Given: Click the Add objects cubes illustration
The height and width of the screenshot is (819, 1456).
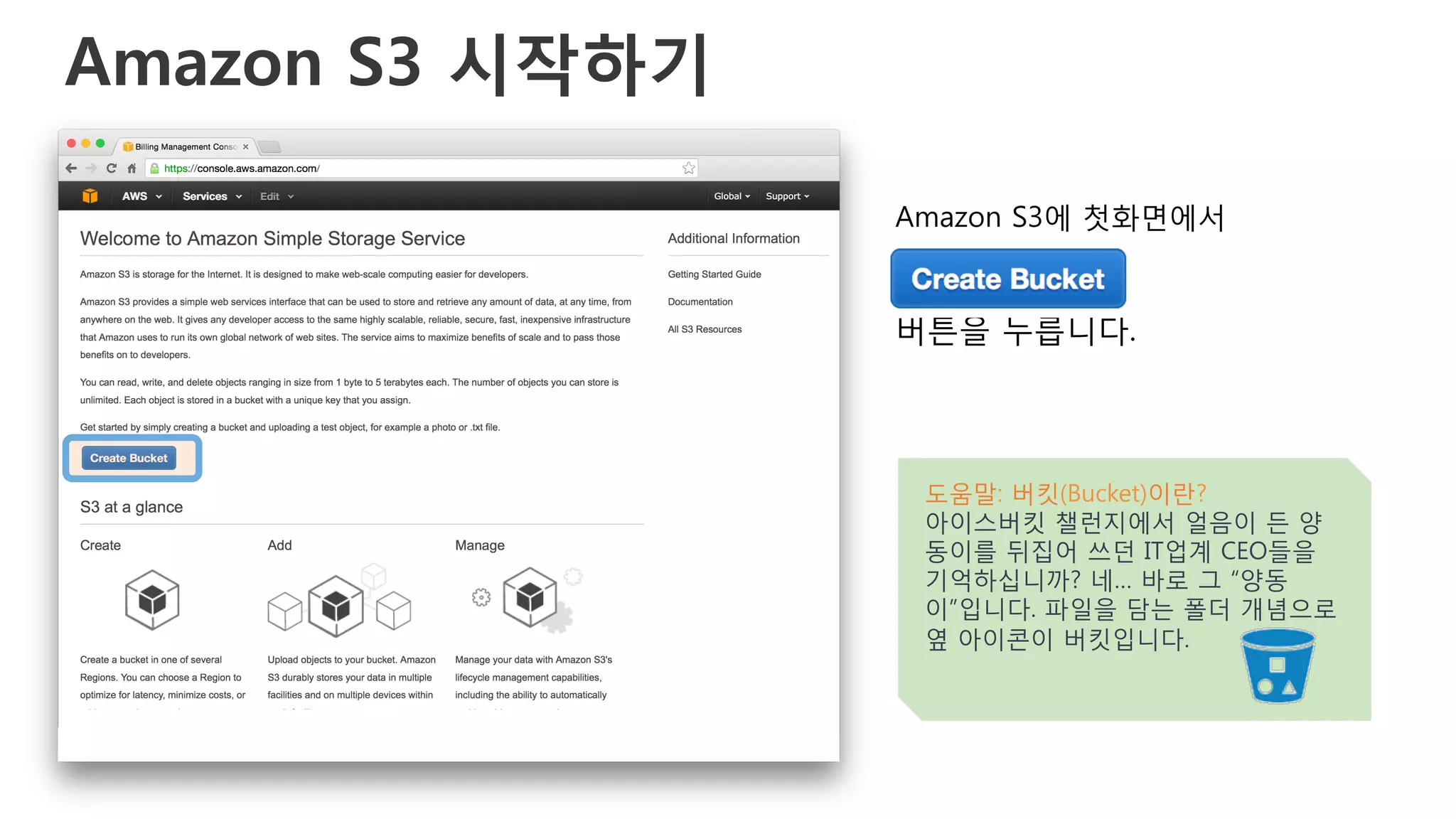Looking at the screenshot, I should coord(339,600).
